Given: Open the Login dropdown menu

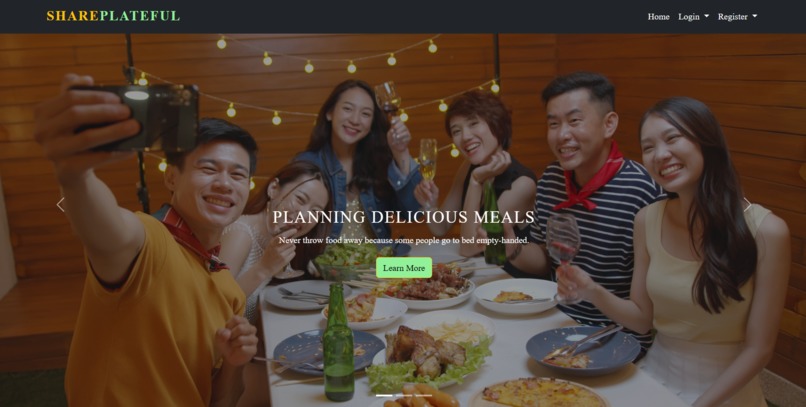Looking at the screenshot, I should 693,16.
